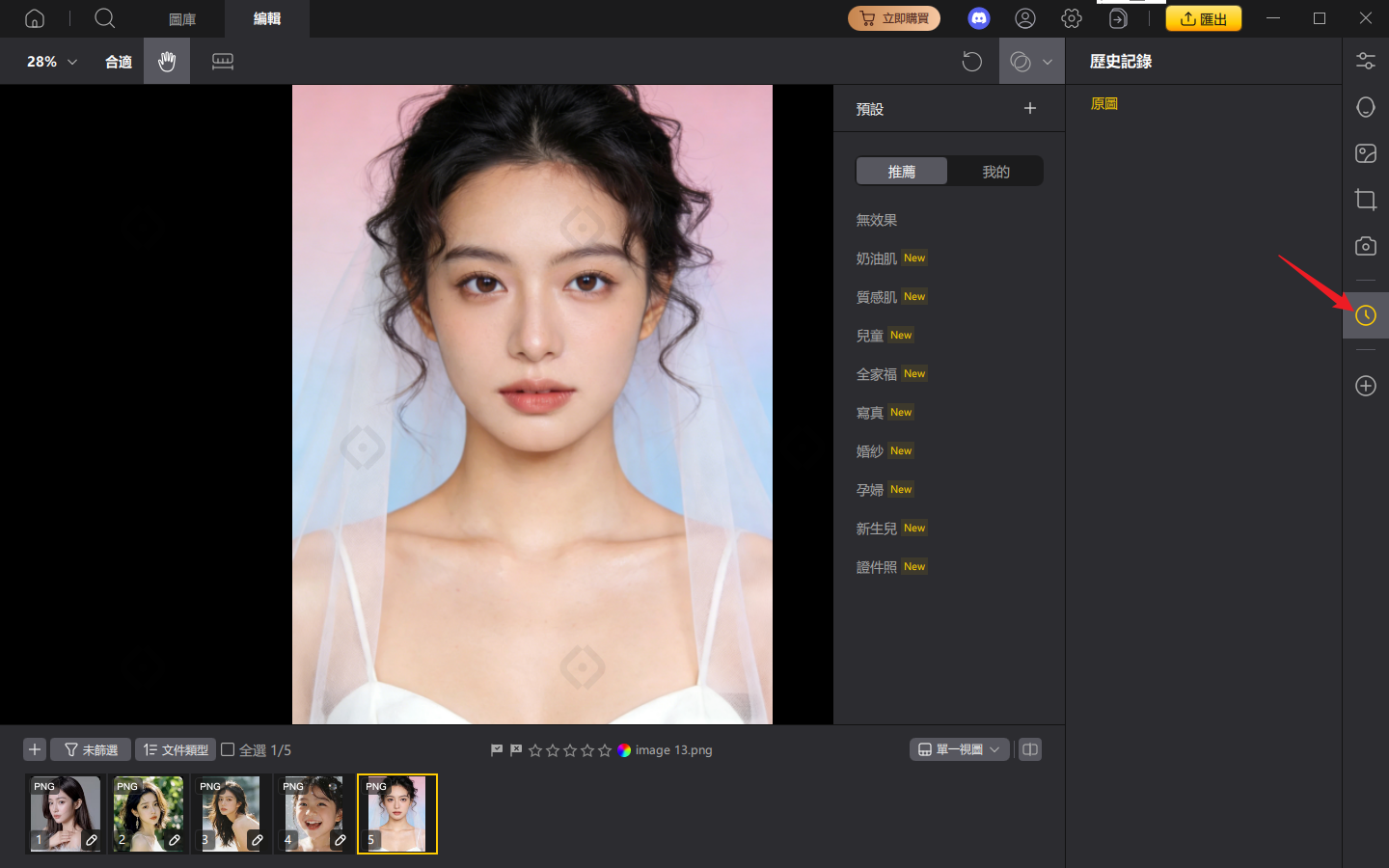Image resolution: width=1389 pixels, height=868 pixels.
Task: Open the crop tool in sidebar
Action: coord(1365,200)
